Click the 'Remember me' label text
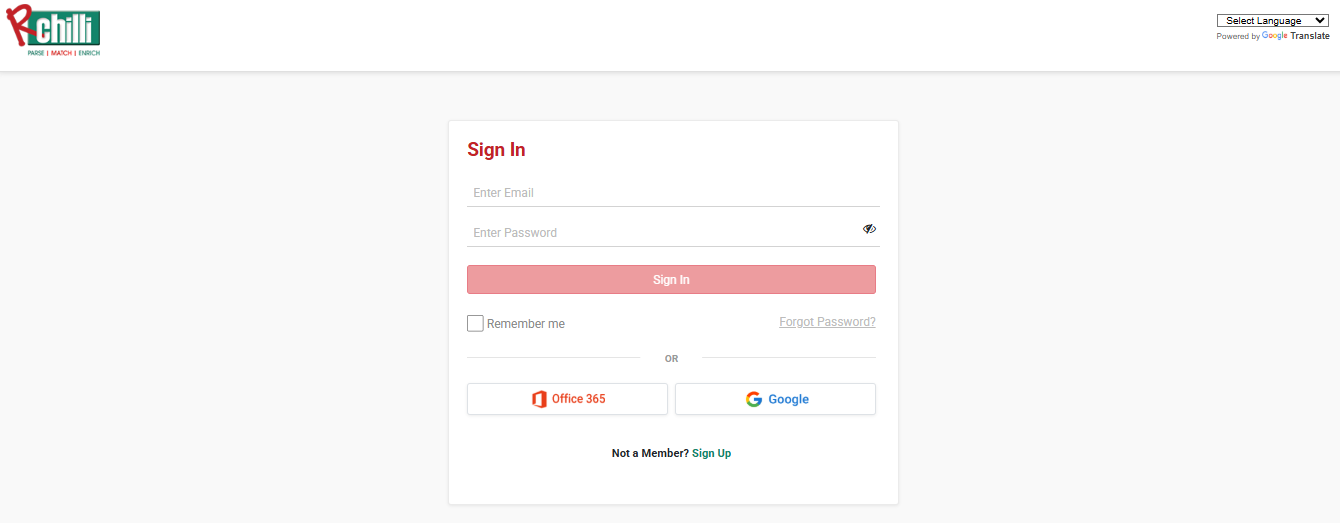This screenshot has width=1340, height=523. [x=526, y=324]
